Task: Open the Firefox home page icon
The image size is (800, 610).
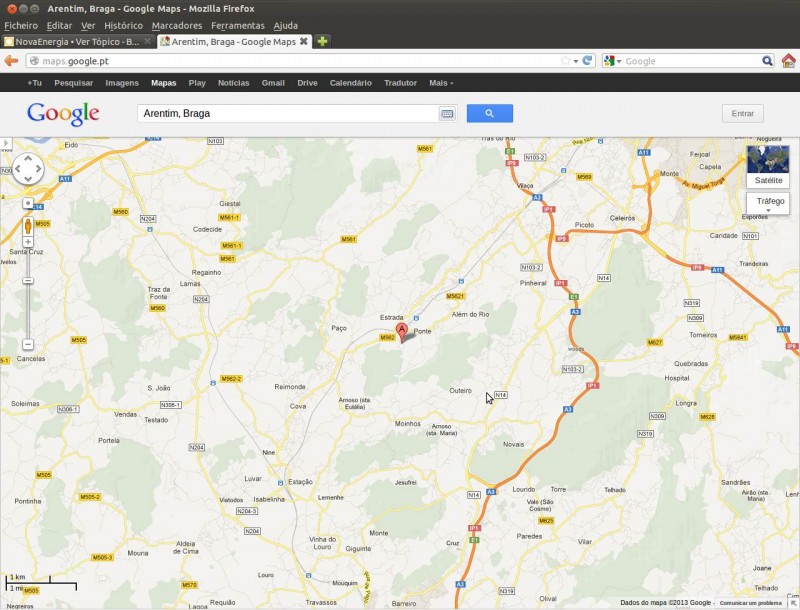Action: (788, 61)
